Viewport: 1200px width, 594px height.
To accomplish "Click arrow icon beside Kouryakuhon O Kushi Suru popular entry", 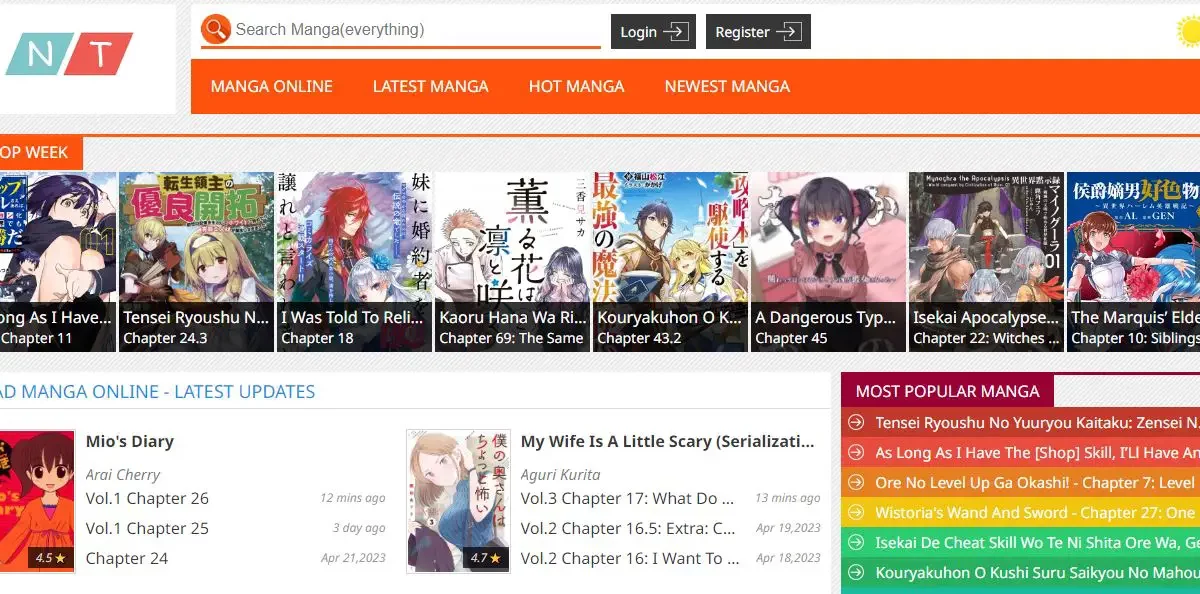I will [855, 573].
